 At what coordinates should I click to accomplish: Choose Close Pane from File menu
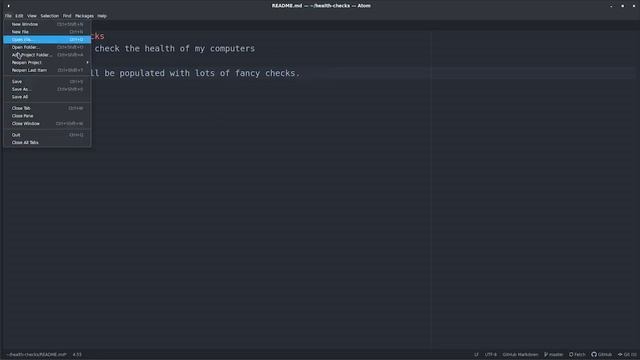pos(47,116)
